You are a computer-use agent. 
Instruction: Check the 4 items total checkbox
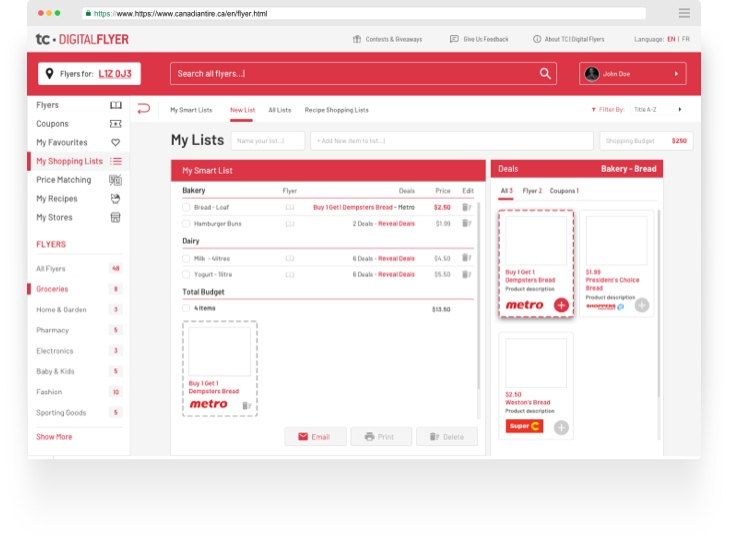point(186,308)
